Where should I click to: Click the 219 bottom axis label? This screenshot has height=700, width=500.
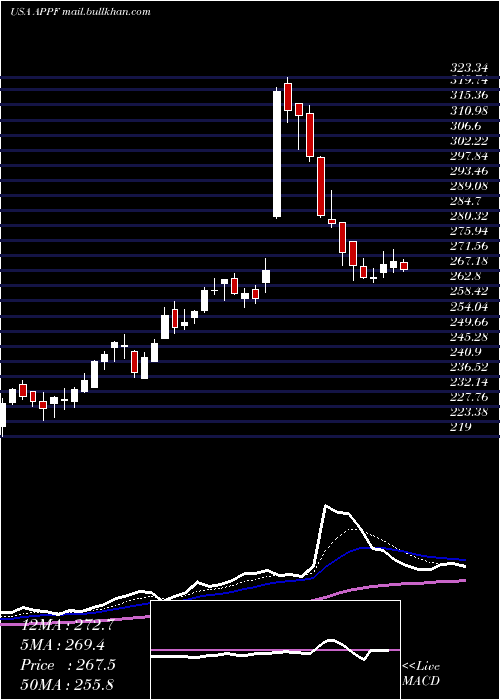tap(460, 427)
